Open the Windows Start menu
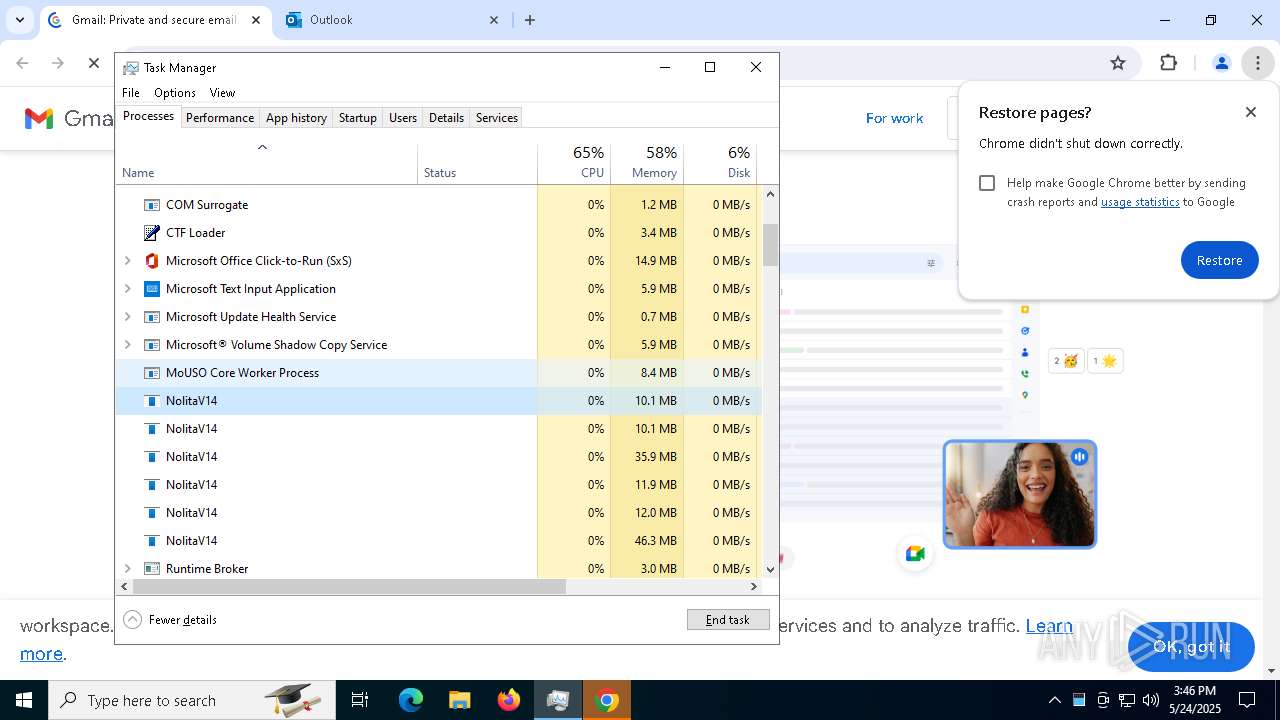 [24, 700]
